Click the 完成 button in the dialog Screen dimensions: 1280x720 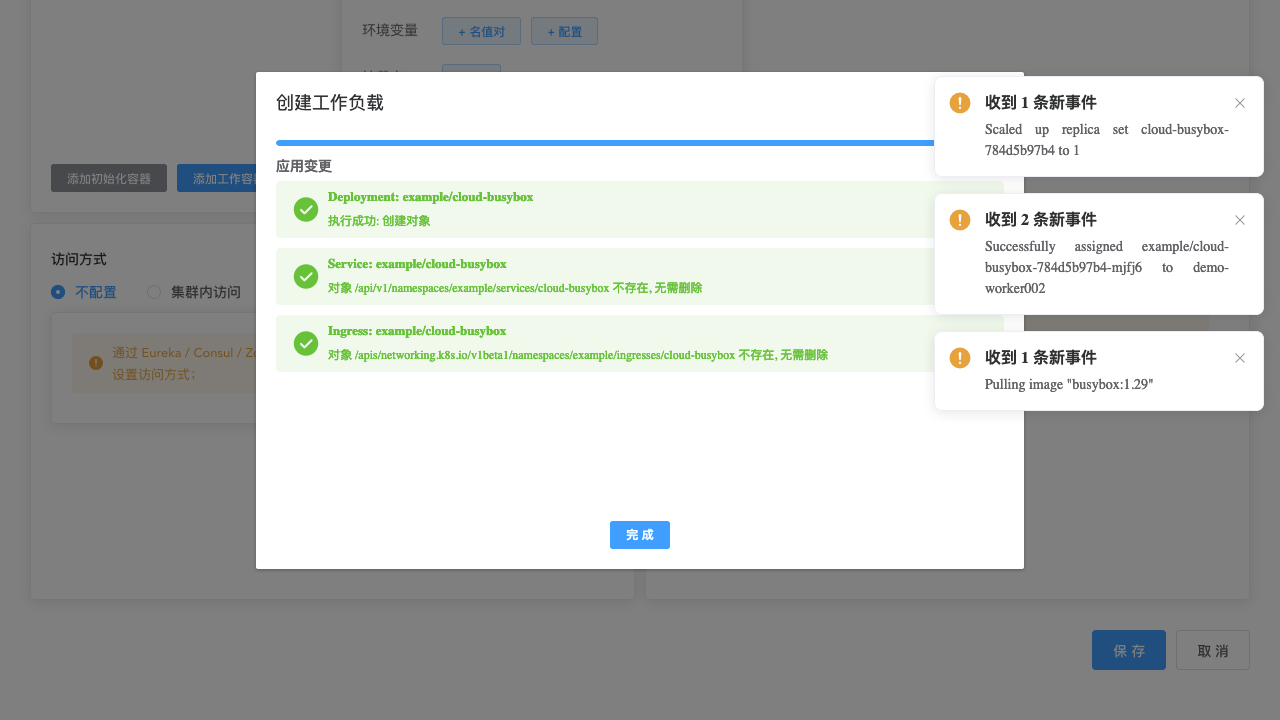pyautogui.click(x=639, y=535)
